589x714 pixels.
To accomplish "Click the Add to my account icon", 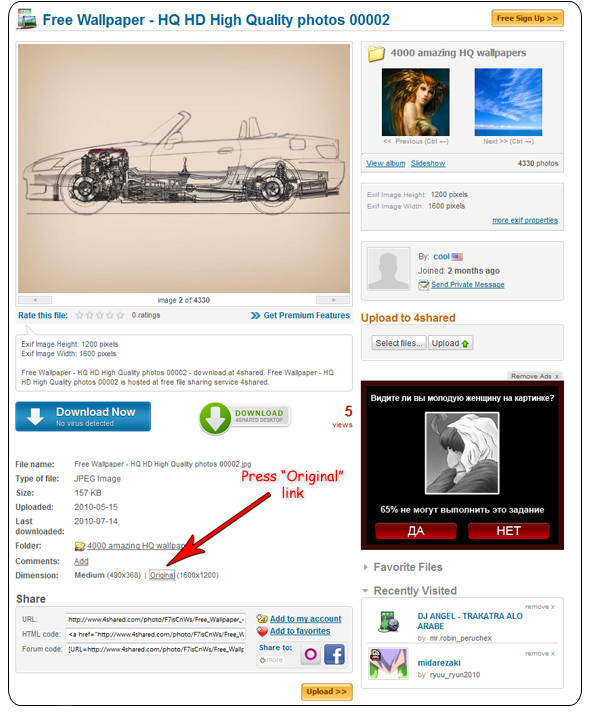I will (x=262, y=618).
